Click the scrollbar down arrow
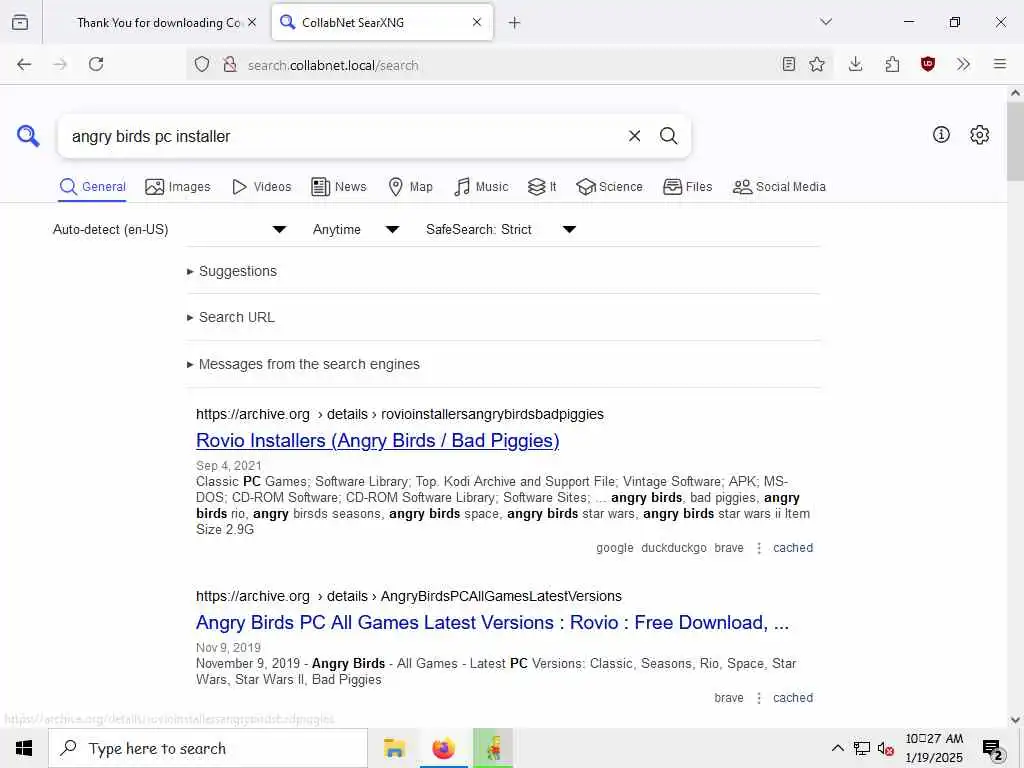This screenshot has width=1024, height=768. click(1015, 720)
